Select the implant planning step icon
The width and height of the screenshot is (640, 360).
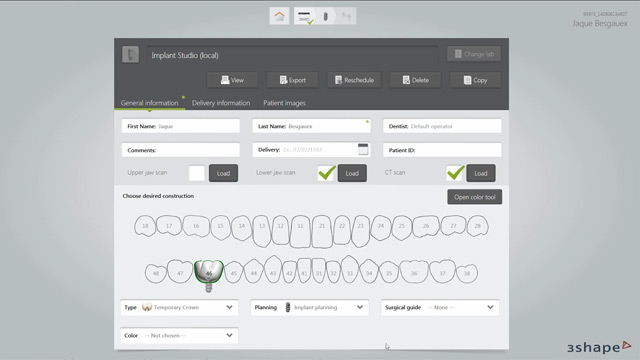coord(325,16)
